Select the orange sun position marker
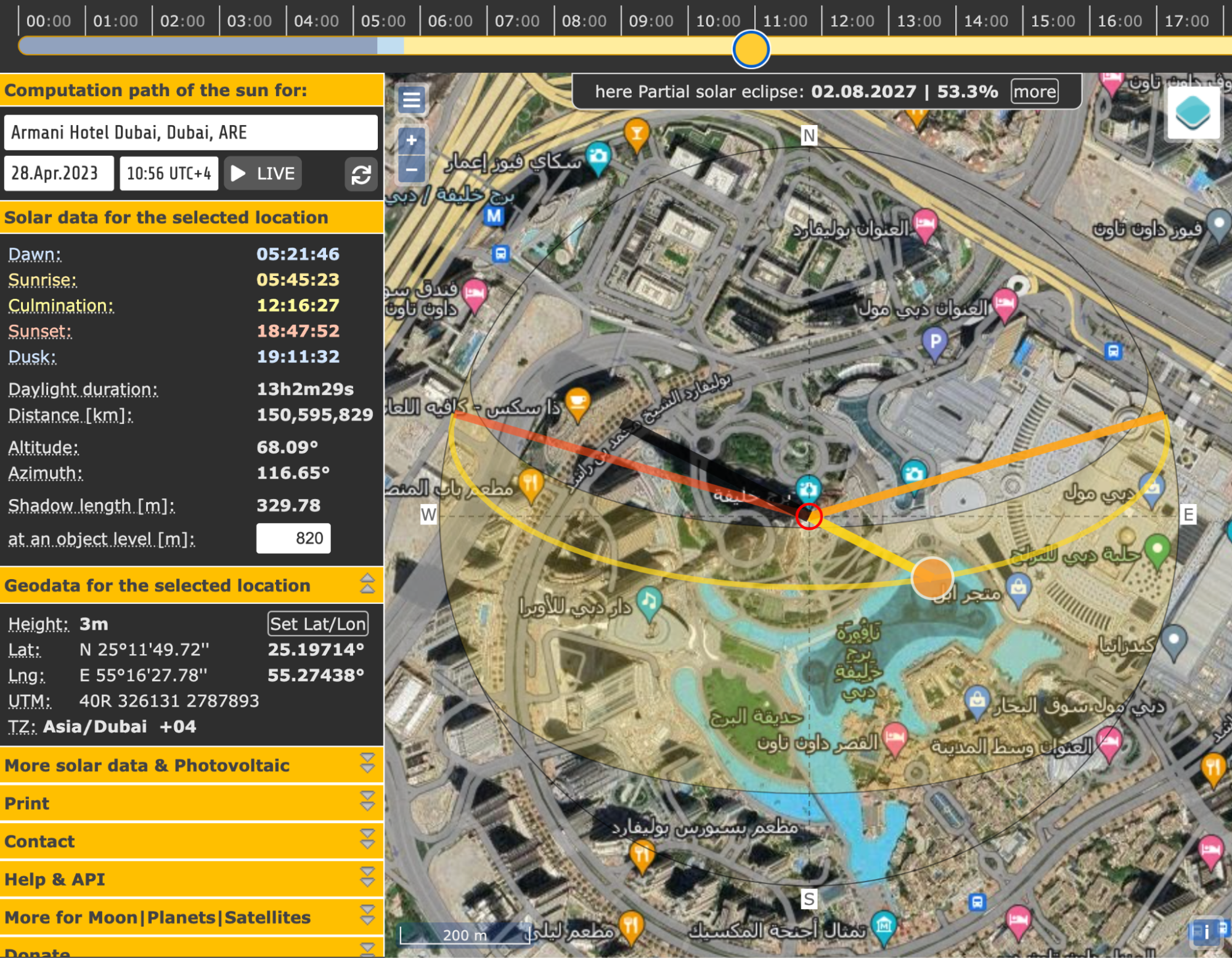1232x958 pixels. (932, 578)
